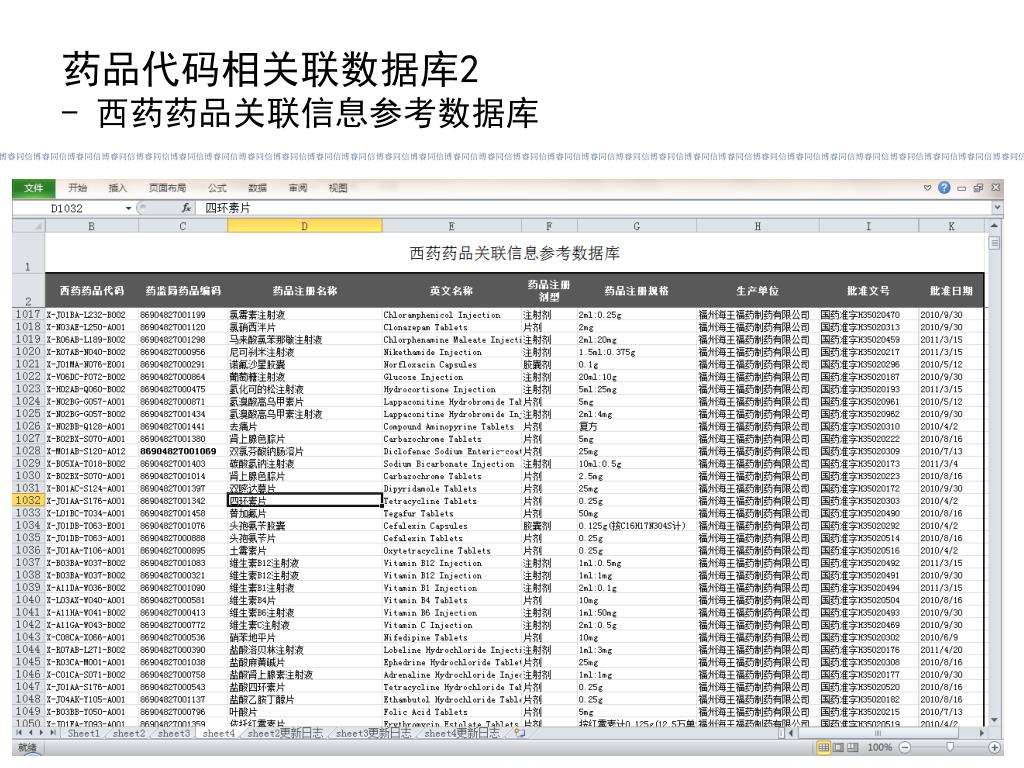Click the 西药药品代码 column header cell
The image size is (1024, 768).
[91, 291]
